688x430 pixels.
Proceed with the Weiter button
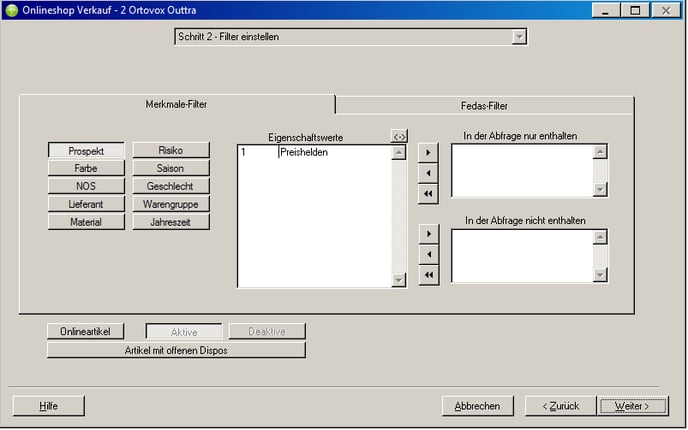(632, 406)
